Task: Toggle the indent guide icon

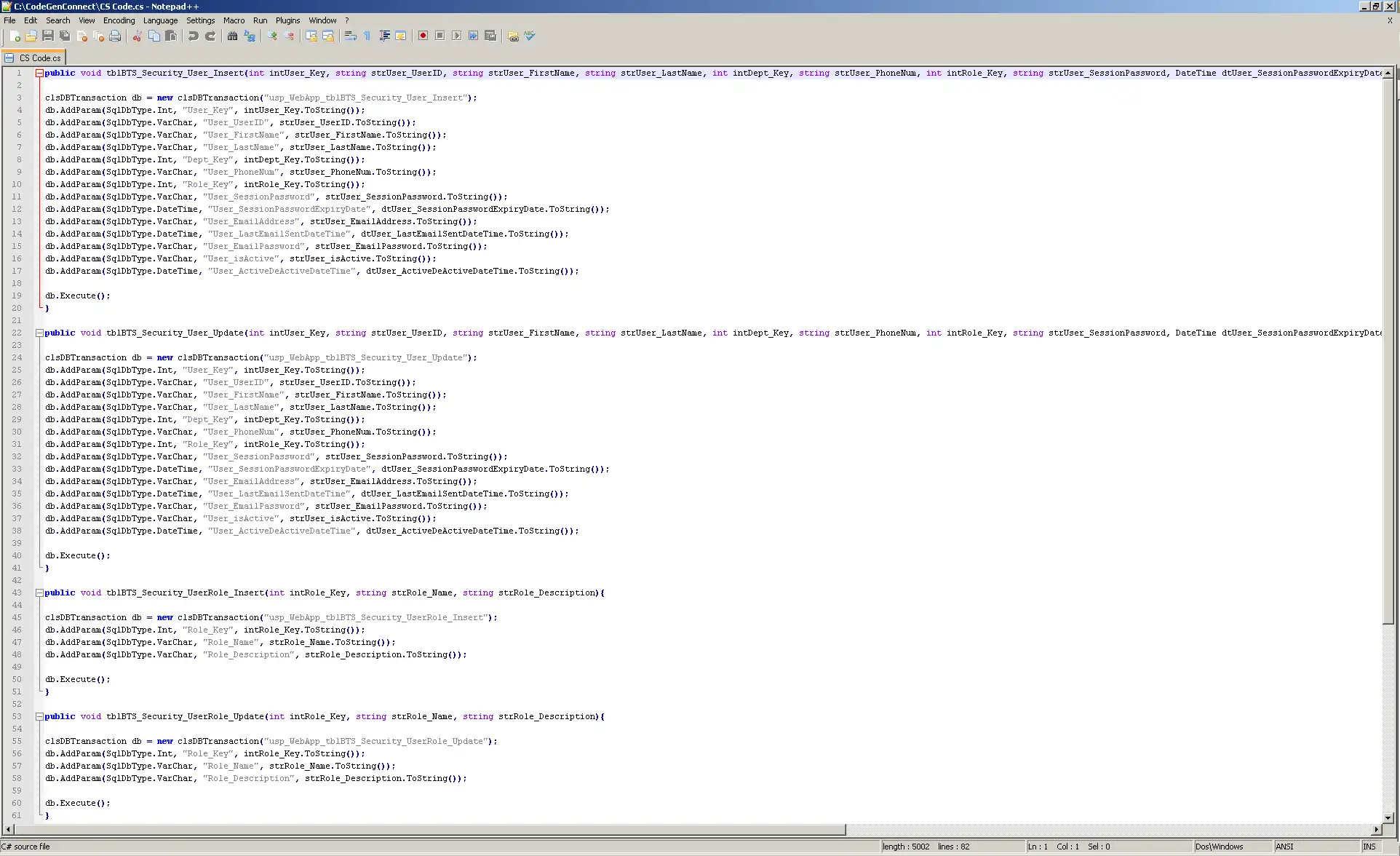Action: 384,36
